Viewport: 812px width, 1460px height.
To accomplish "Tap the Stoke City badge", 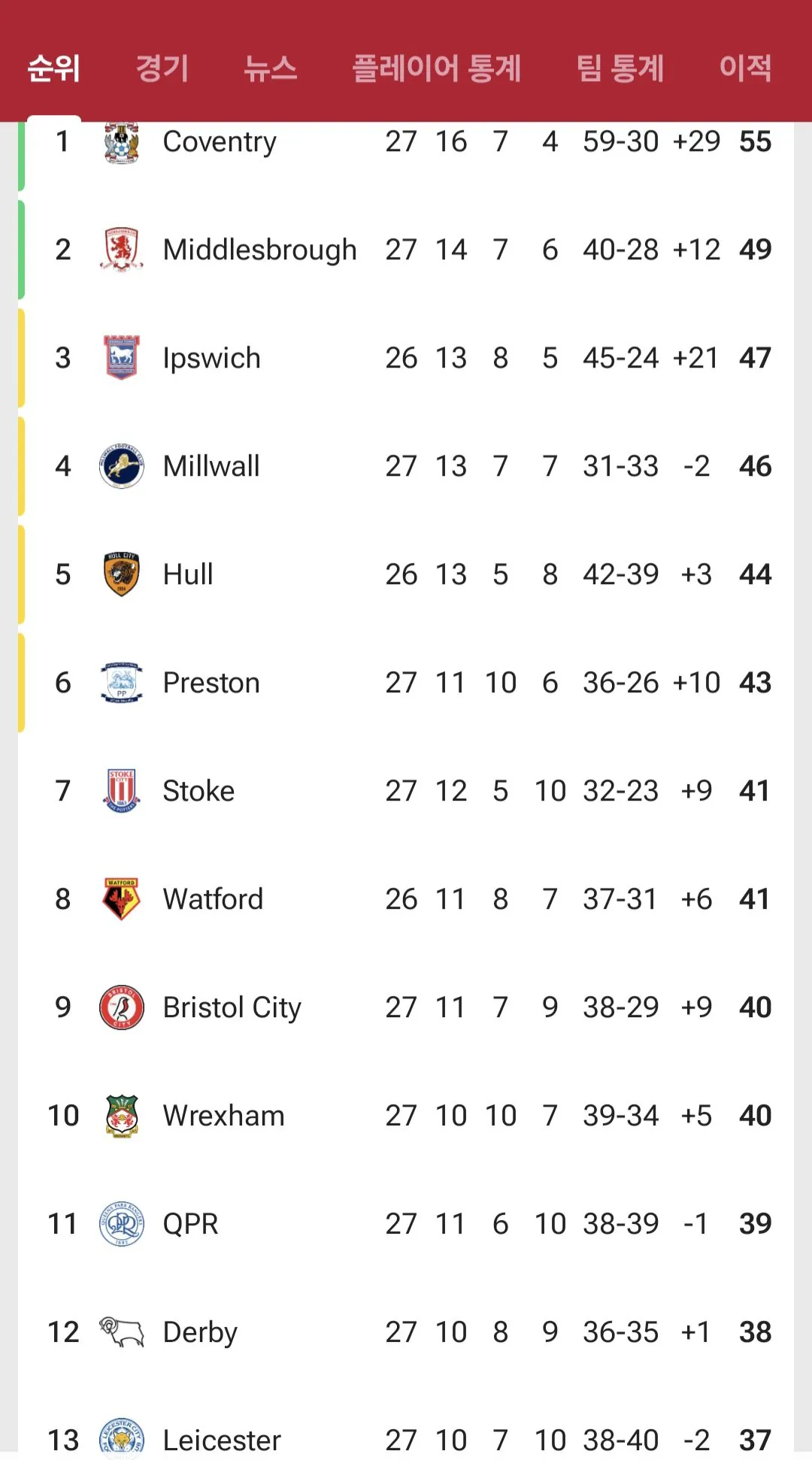I will click(x=121, y=791).
